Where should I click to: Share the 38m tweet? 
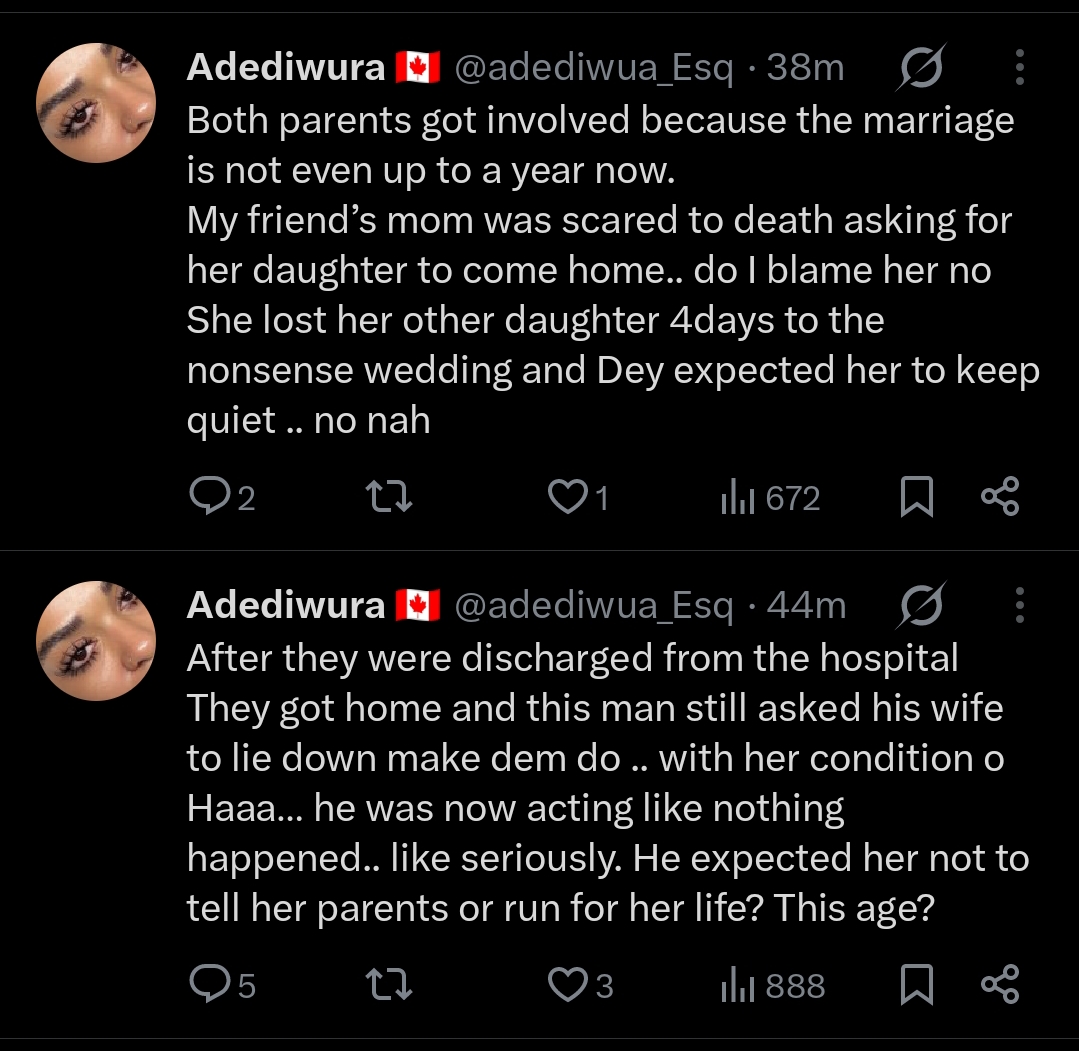pyautogui.click(x=999, y=497)
